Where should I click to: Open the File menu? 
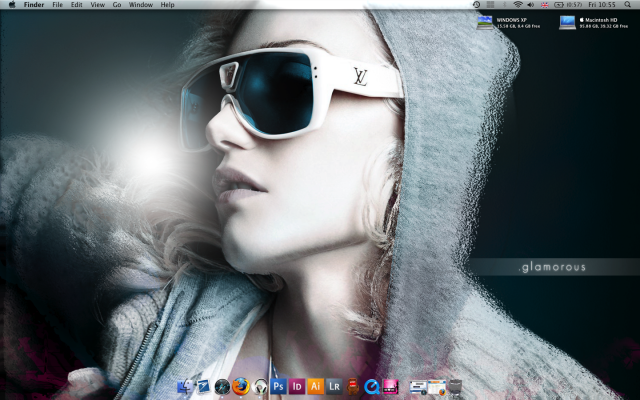coord(58,4)
